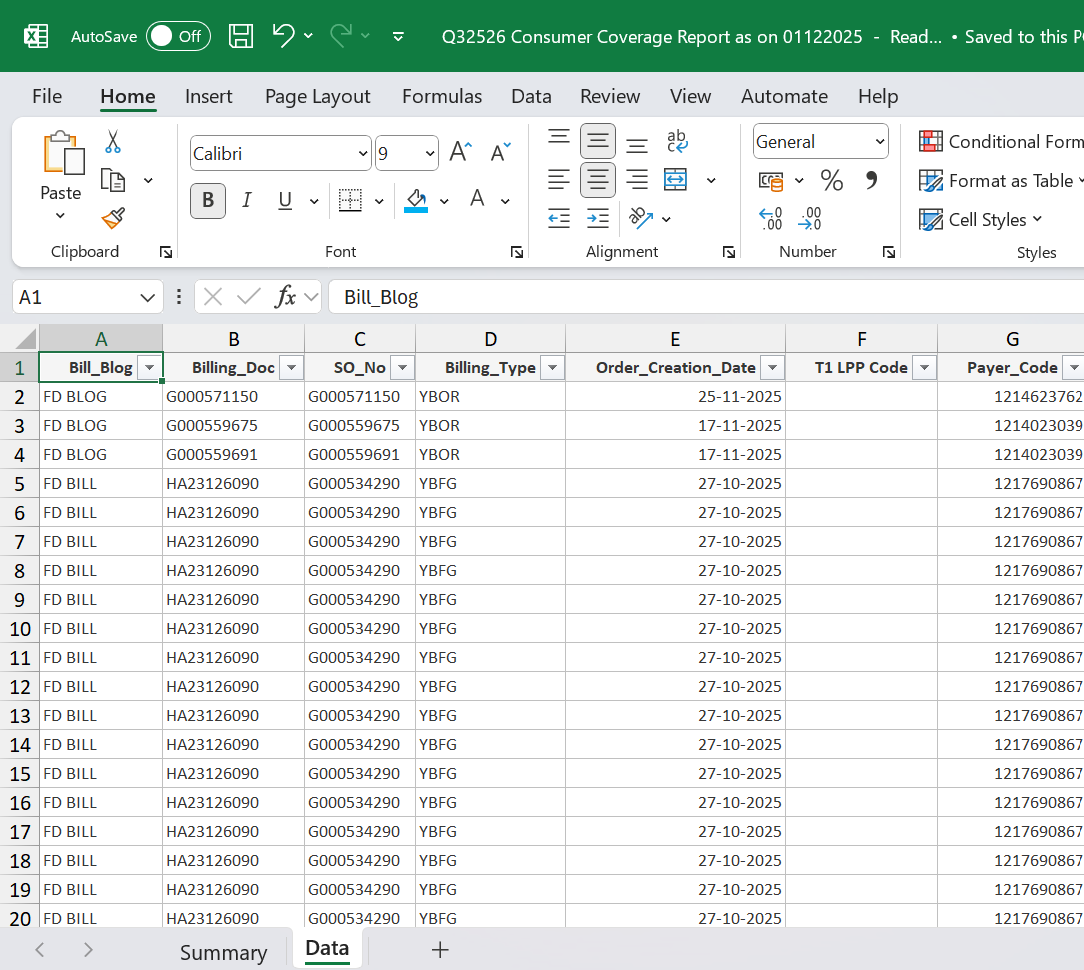Toggle Italic formatting button
Screen dimensions: 1084x970
pos(247,200)
